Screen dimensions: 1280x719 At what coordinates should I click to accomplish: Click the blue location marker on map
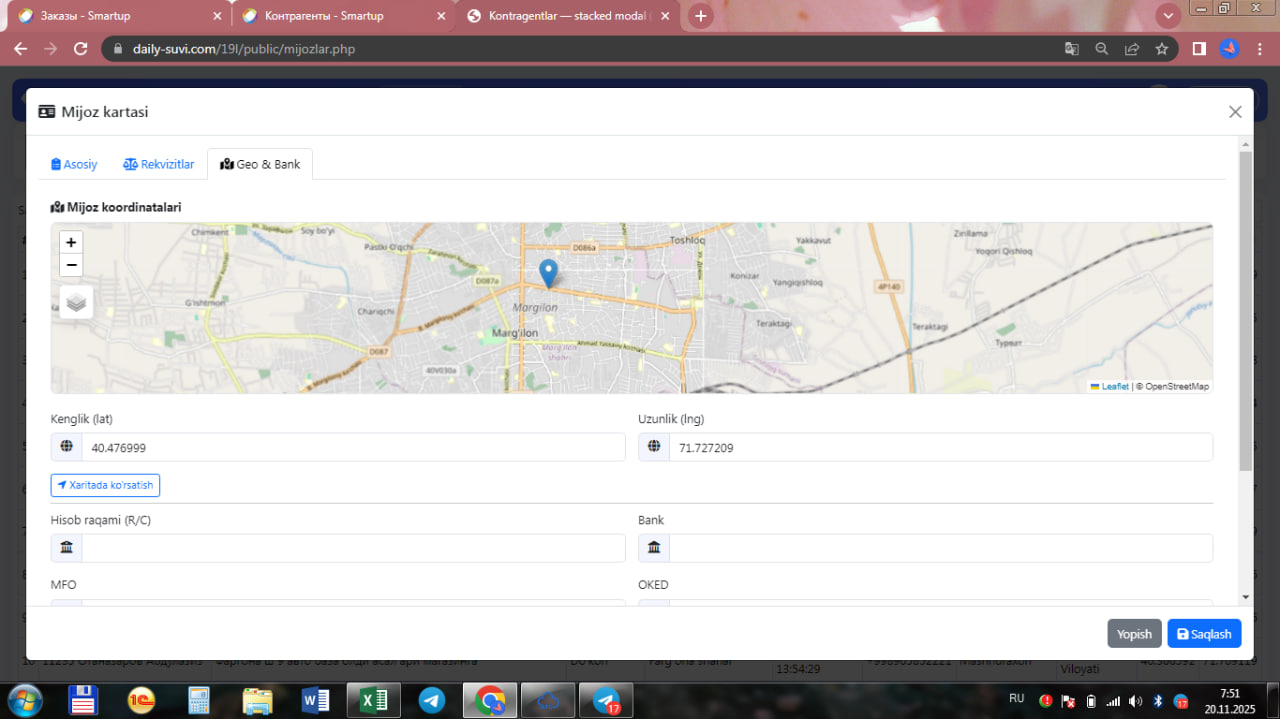coord(548,273)
